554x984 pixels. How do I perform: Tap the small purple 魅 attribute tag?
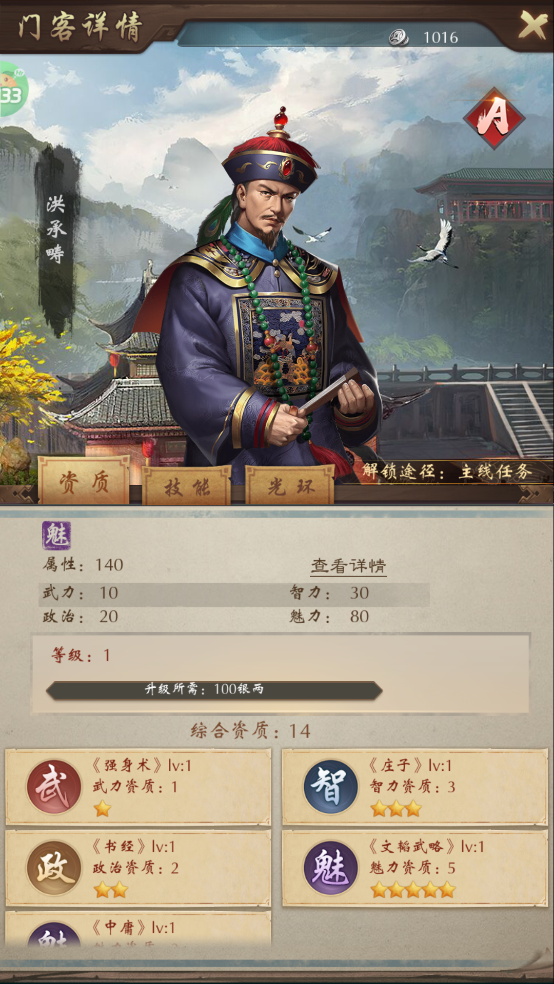(56, 535)
